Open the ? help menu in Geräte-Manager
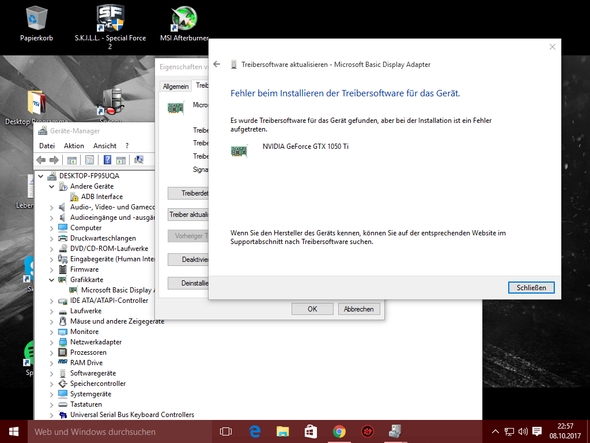The height and width of the screenshot is (443, 590). pos(127,146)
